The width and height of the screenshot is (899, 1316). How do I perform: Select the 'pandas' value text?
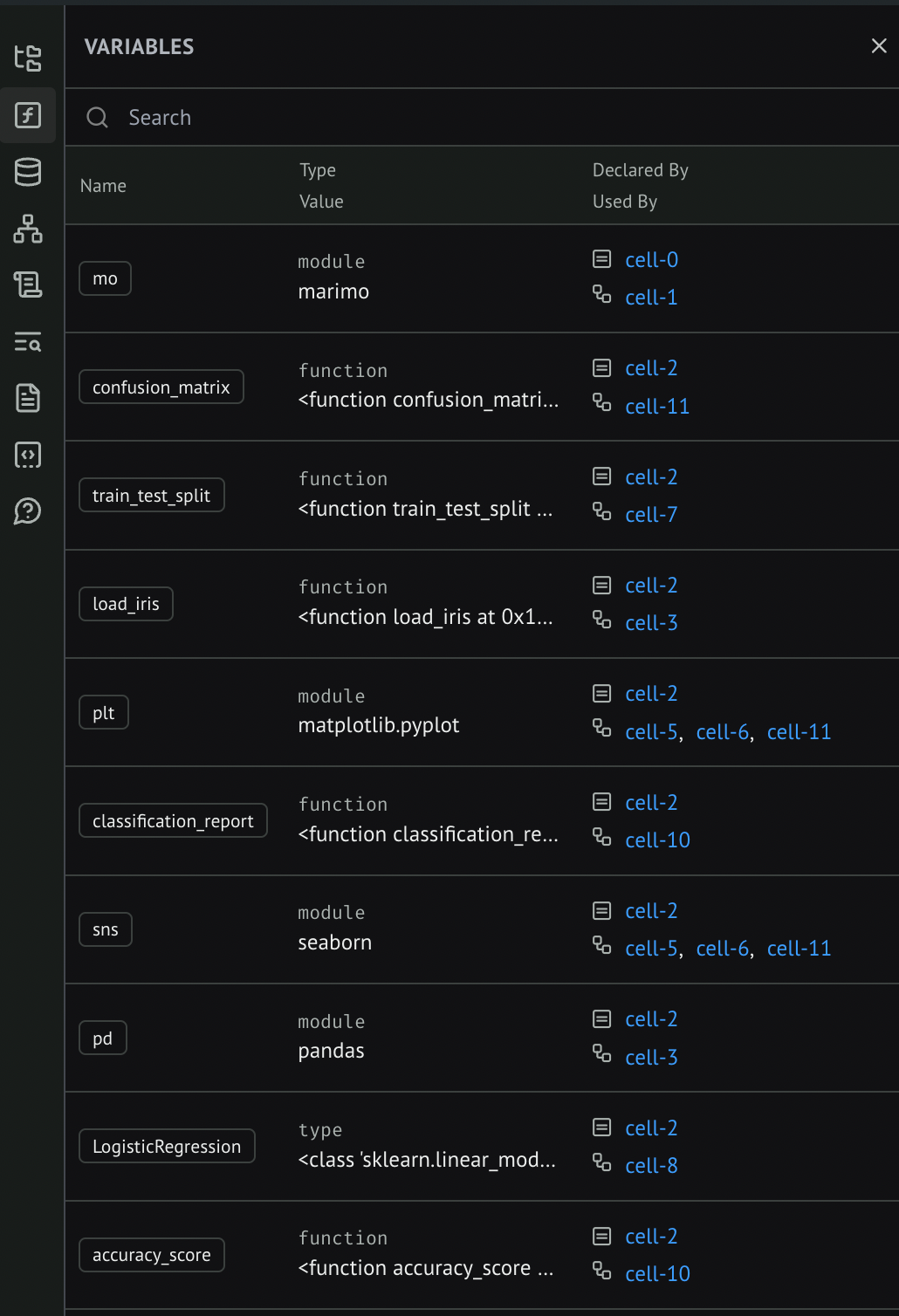click(x=332, y=1052)
